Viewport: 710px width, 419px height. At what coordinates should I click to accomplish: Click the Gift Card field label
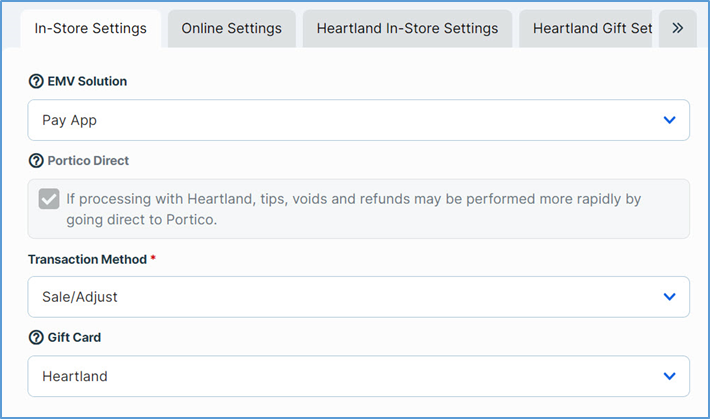click(x=74, y=338)
